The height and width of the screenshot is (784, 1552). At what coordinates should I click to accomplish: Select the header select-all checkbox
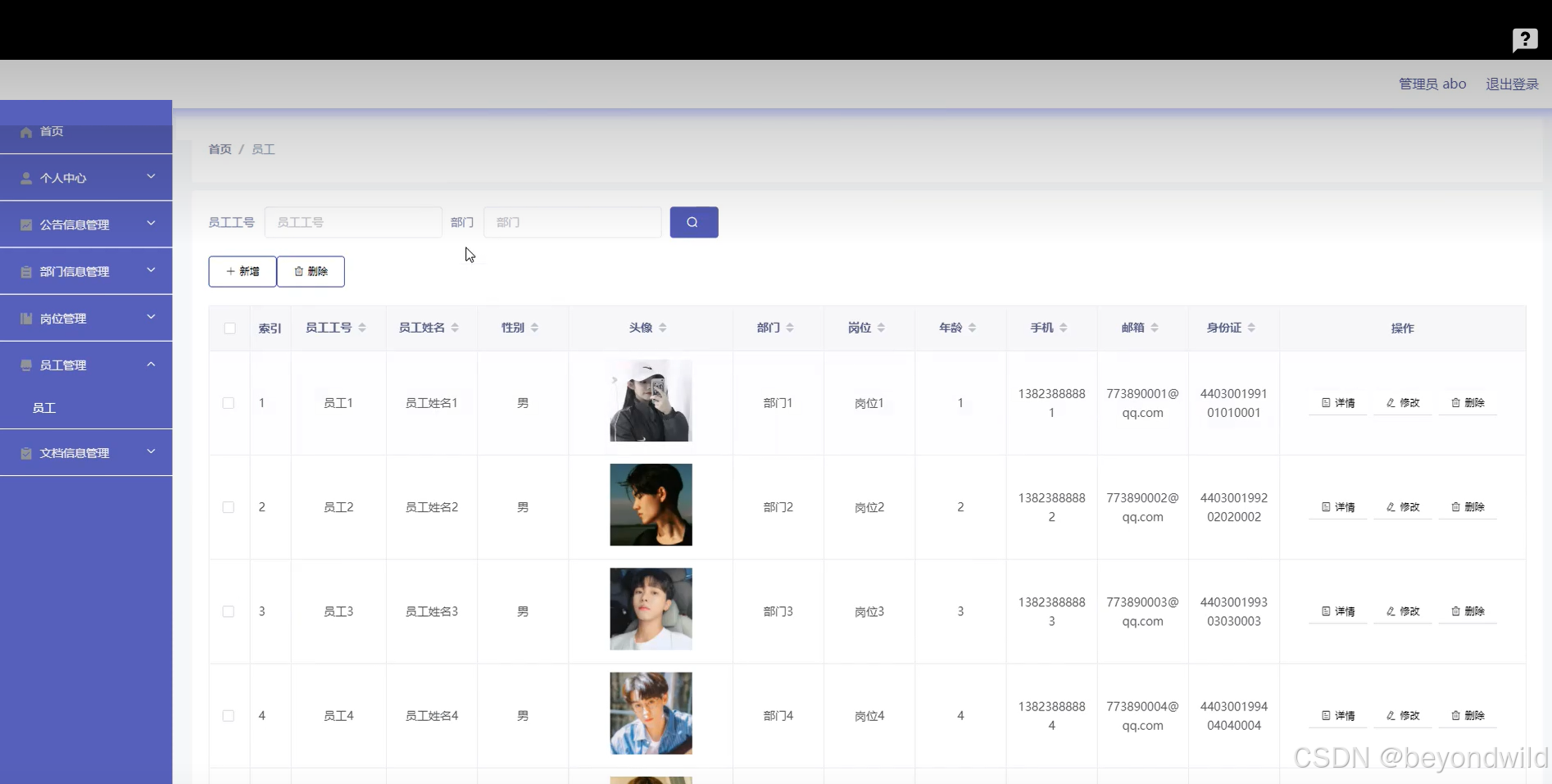tap(229, 329)
